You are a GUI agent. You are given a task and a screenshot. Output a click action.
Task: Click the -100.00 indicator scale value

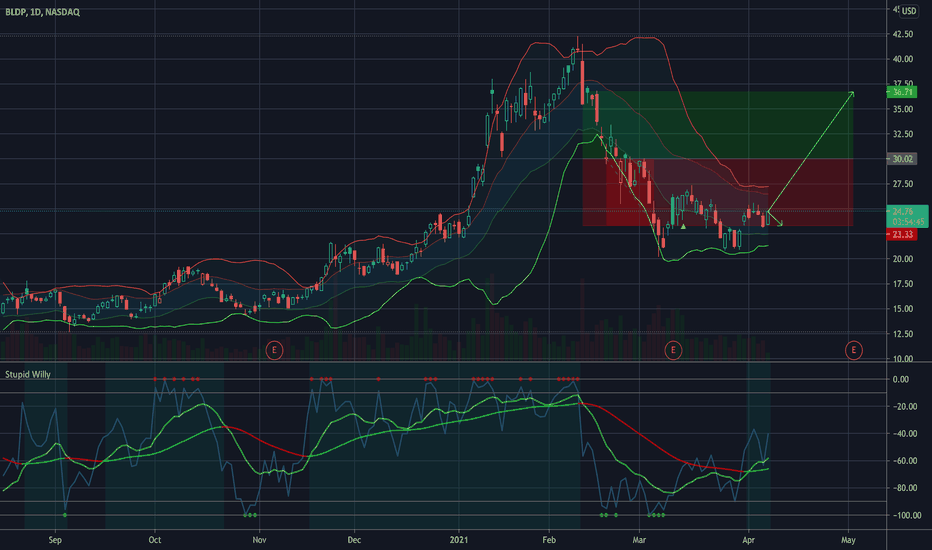coord(906,516)
